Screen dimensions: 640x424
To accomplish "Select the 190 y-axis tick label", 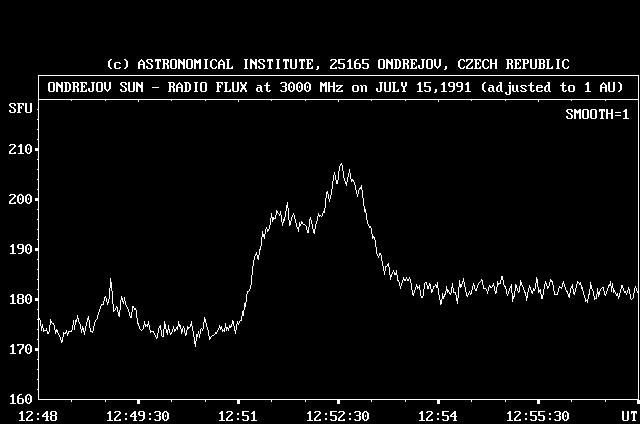I will pyautogui.click(x=19, y=250).
